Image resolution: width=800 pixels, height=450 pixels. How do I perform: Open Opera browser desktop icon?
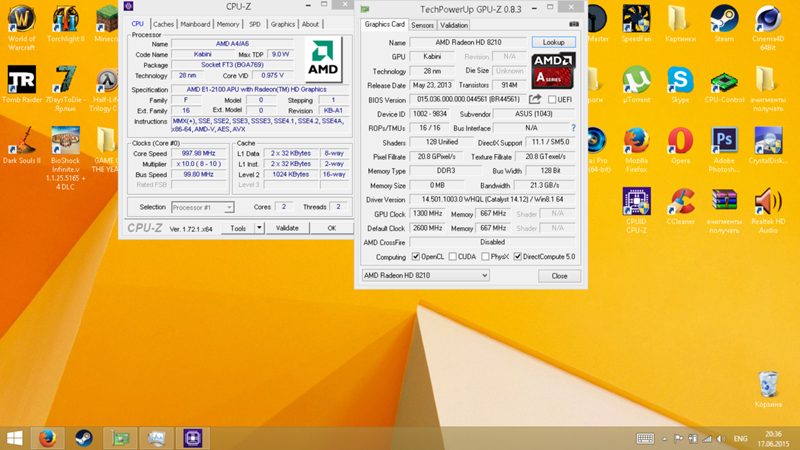(x=680, y=145)
